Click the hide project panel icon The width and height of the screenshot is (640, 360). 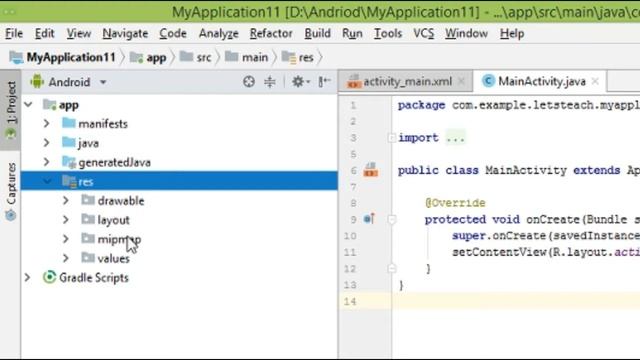324,82
